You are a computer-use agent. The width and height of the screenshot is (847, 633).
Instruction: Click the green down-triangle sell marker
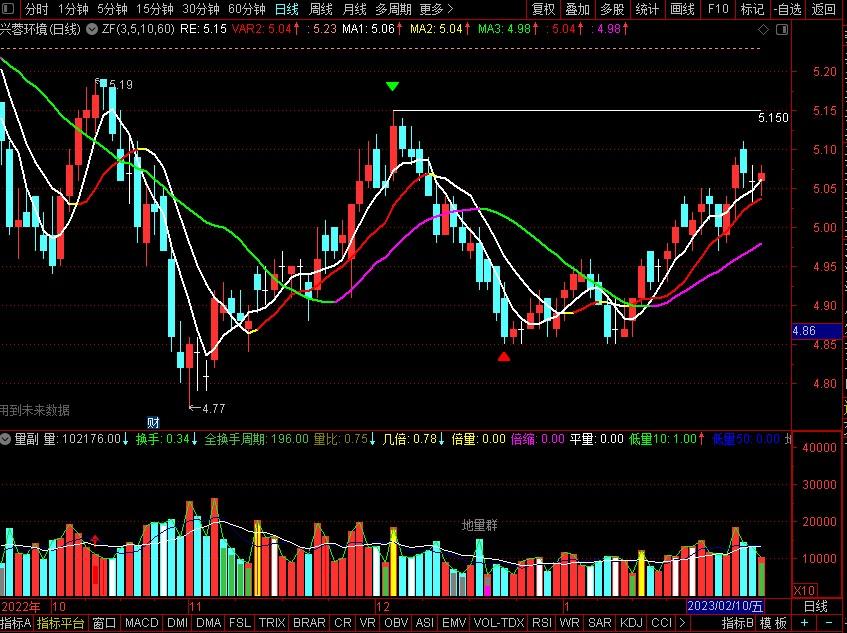coord(393,86)
